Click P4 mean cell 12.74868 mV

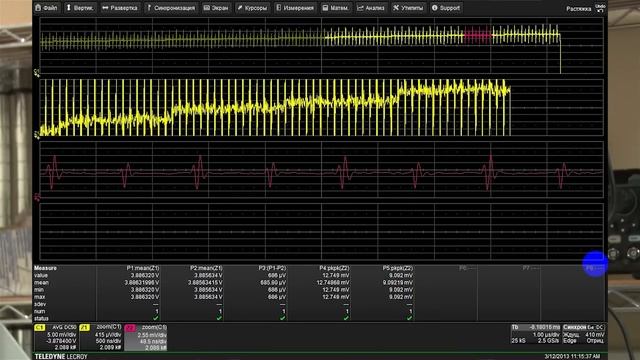point(333,282)
